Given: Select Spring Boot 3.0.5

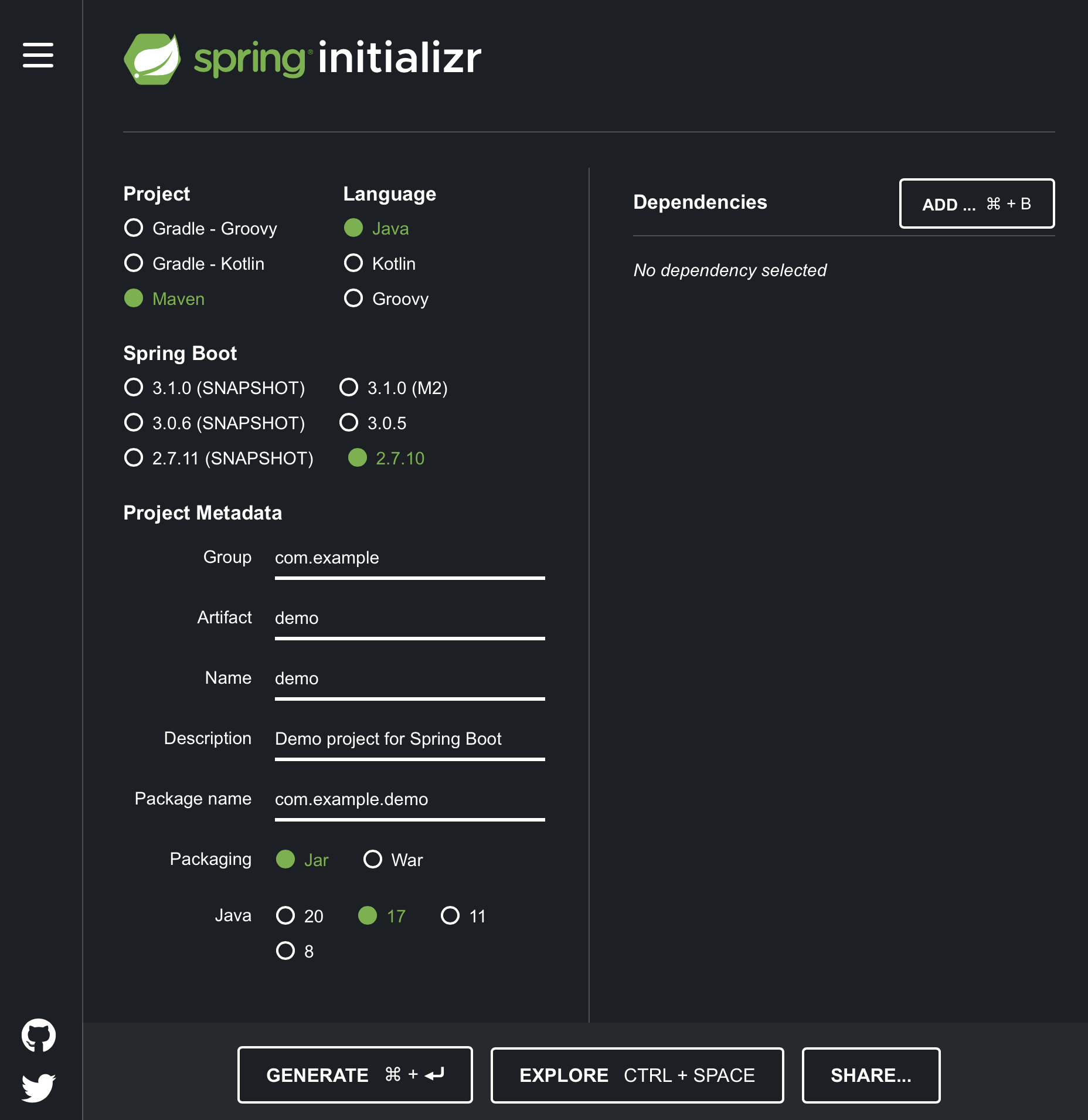Looking at the screenshot, I should (373, 423).
